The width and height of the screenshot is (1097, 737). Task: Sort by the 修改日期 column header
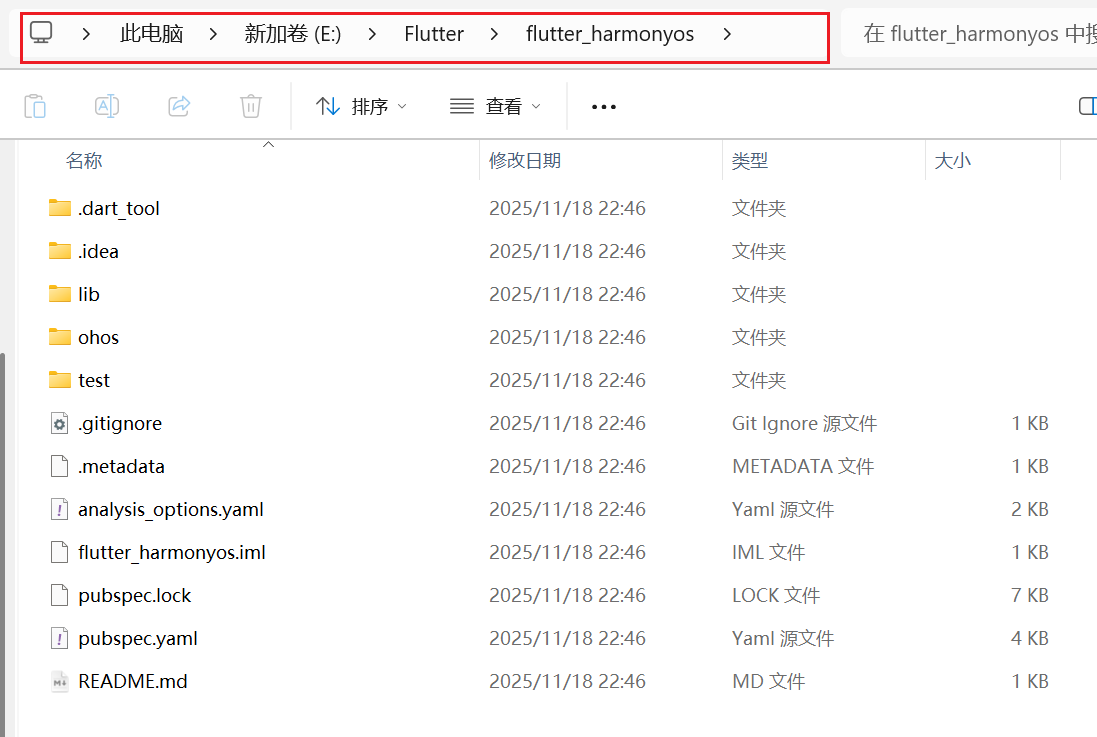(525, 161)
